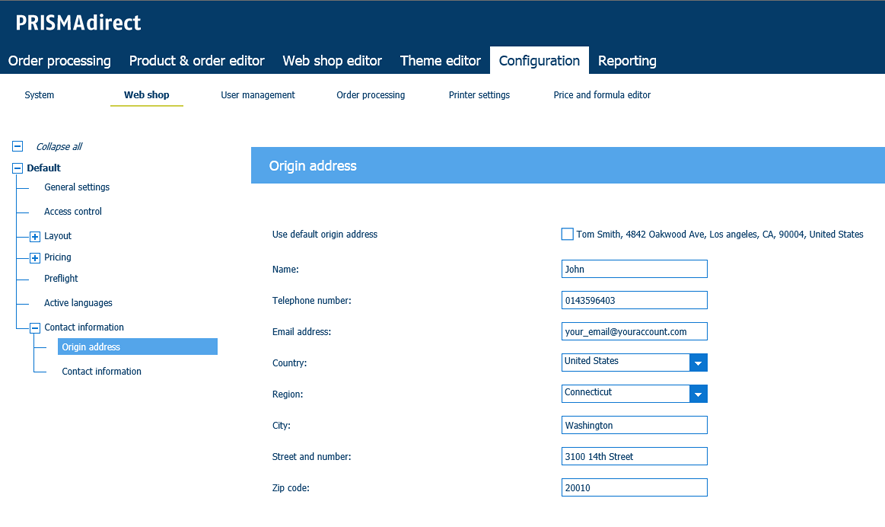
Task: Click the Telephone number field
Action: tap(634, 300)
